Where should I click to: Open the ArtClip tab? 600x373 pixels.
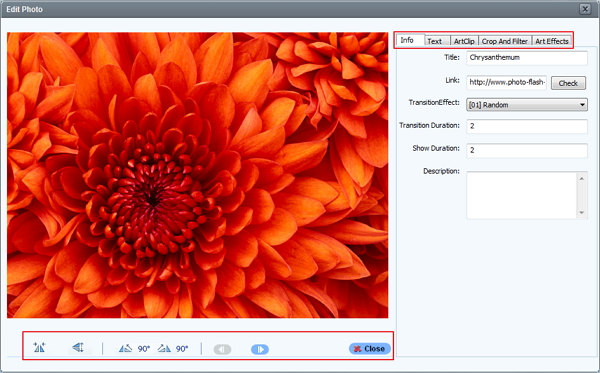point(464,41)
